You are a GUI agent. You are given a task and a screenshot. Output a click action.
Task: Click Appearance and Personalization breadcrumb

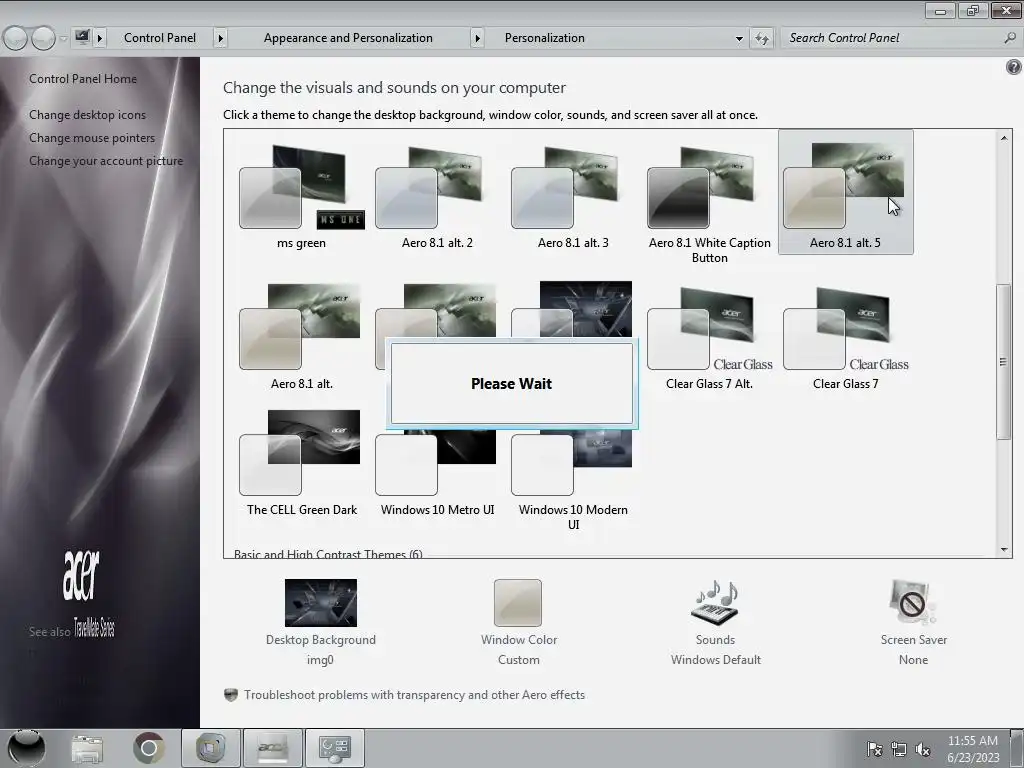348,38
